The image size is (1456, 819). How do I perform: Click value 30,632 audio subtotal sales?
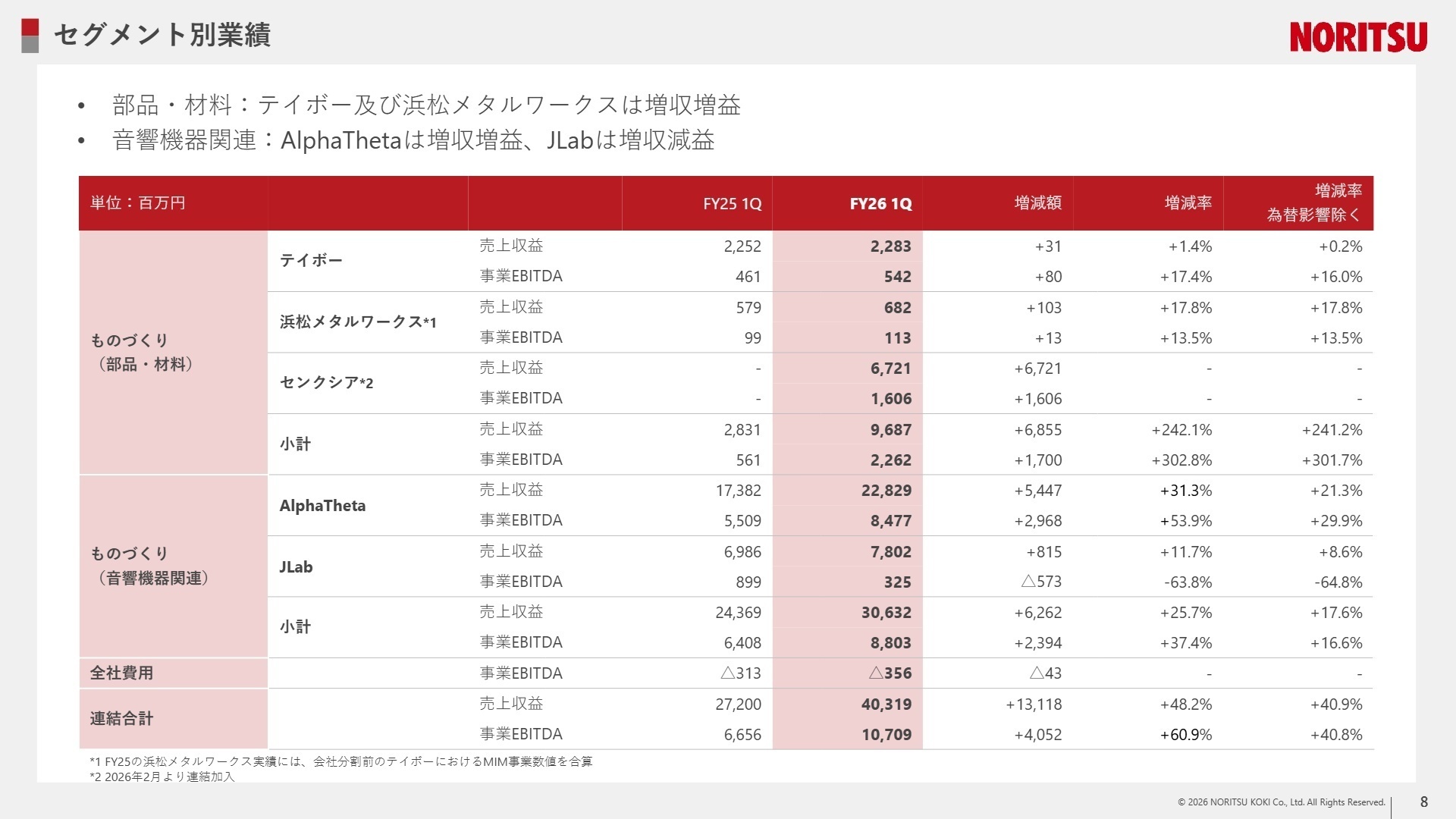(x=886, y=613)
